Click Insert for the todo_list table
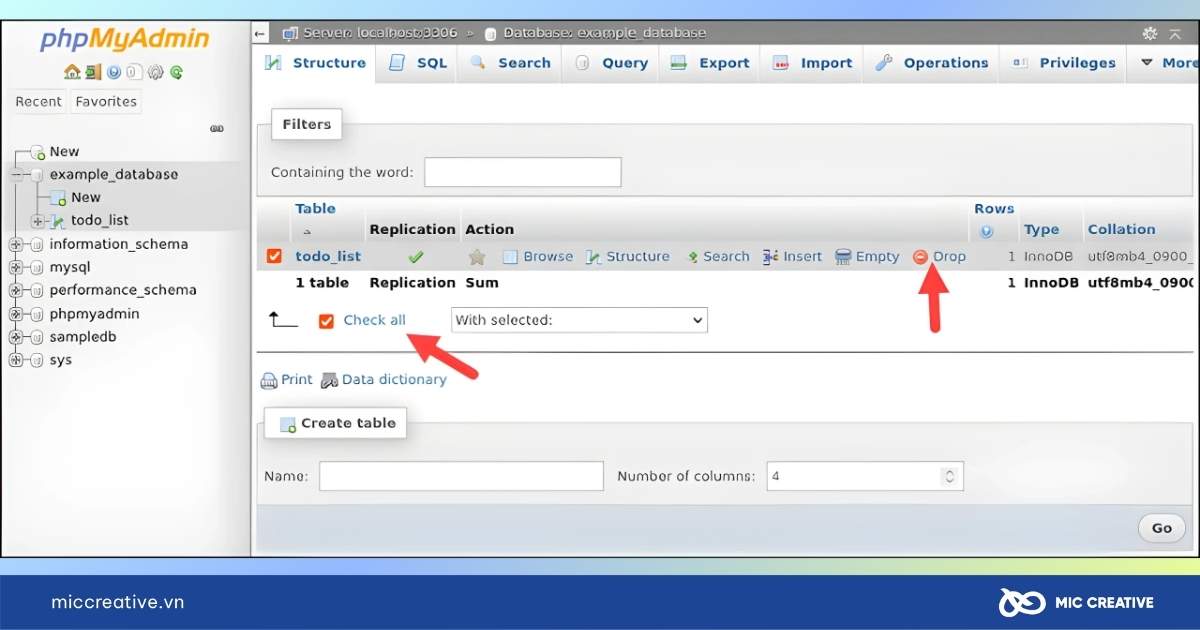The height and width of the screenshot is (630, 1200). coord(793,257)
